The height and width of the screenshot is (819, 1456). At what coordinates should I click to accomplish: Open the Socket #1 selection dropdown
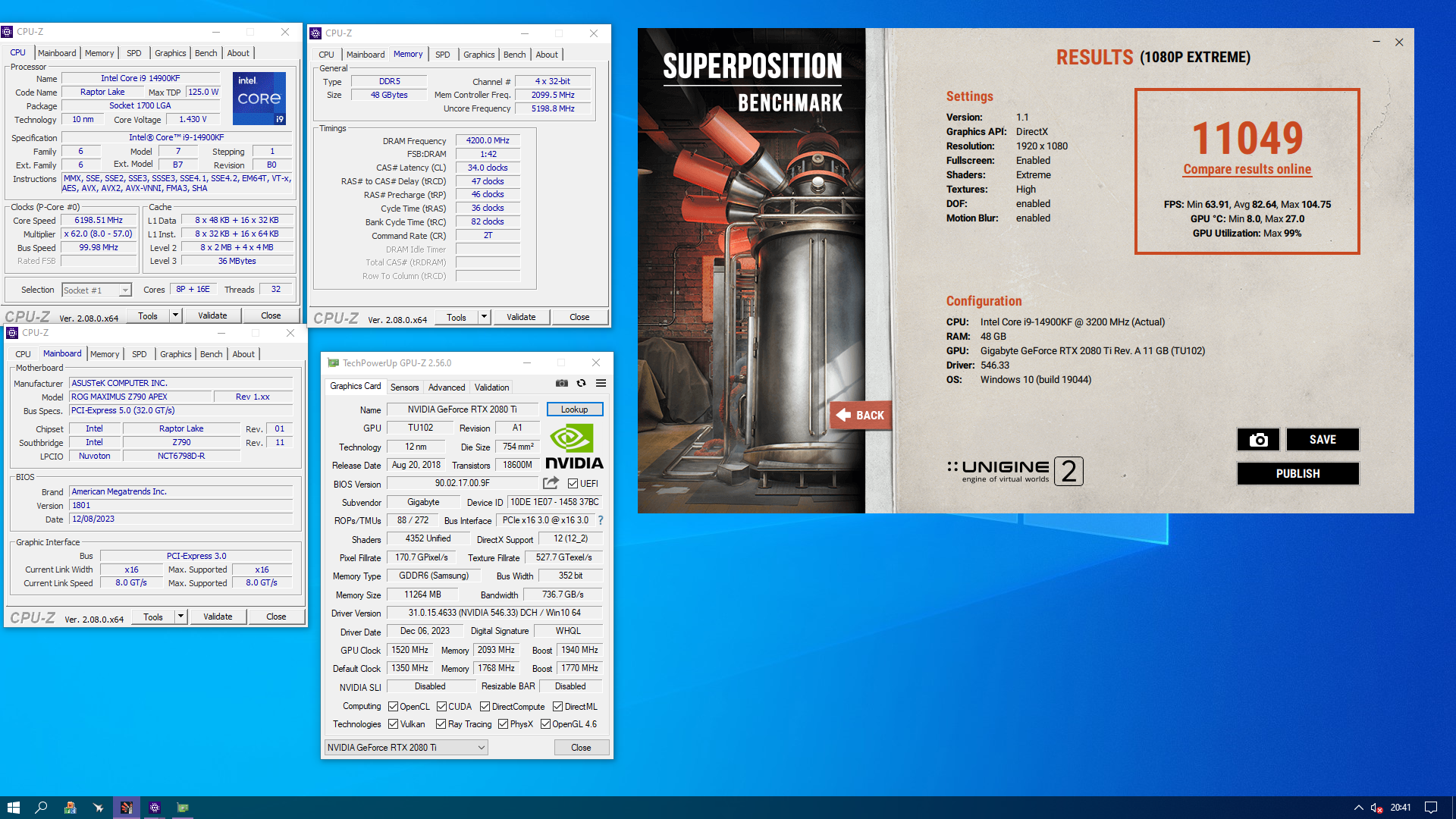click(97, 290)
